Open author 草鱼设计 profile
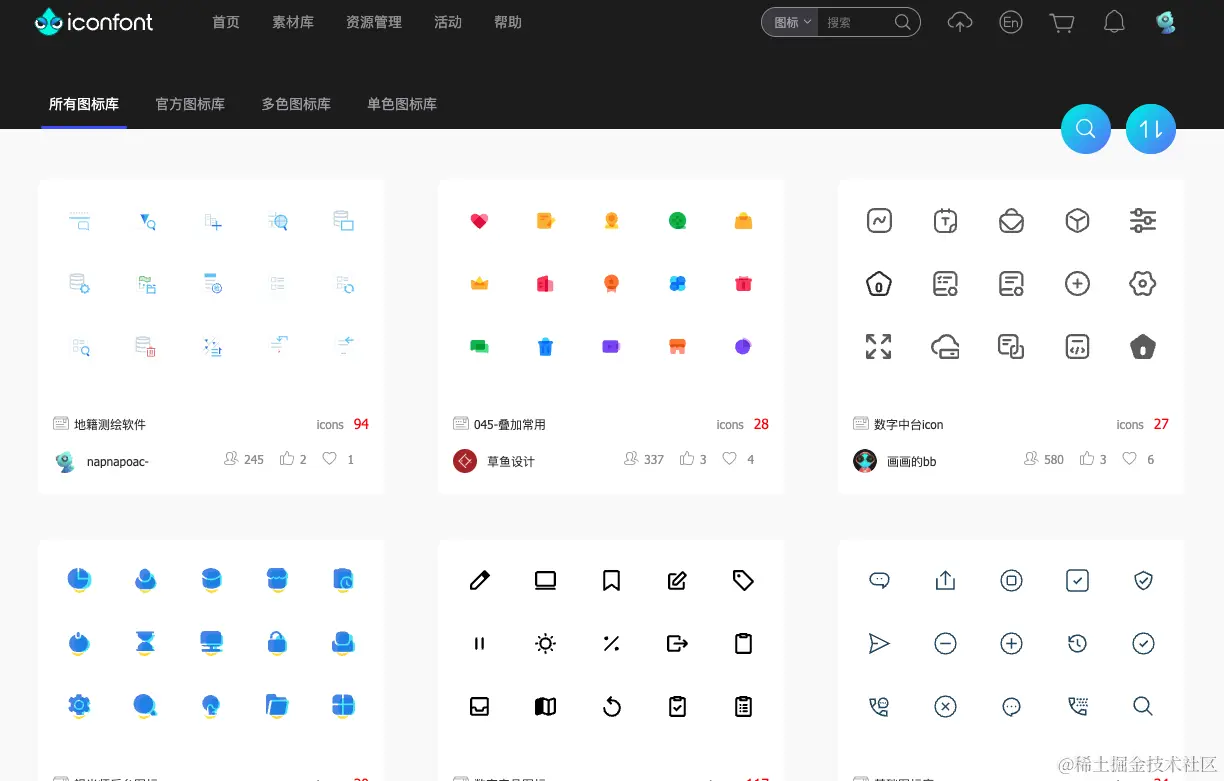 (x=511, y=461)
